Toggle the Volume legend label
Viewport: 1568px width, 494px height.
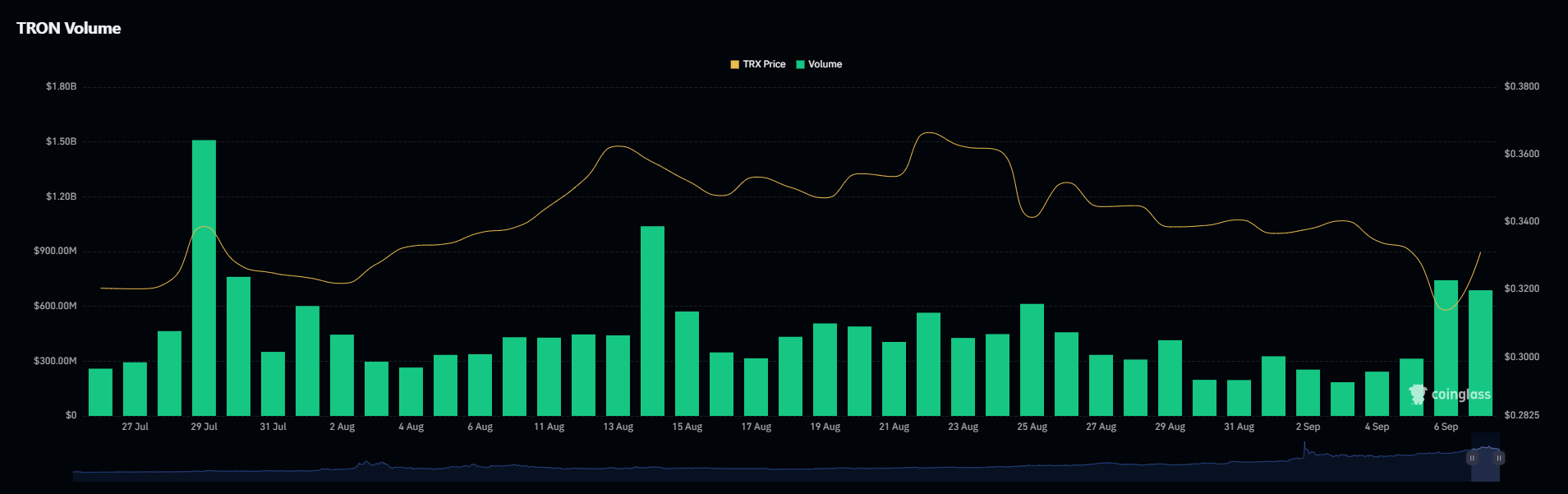pos(825,64)
